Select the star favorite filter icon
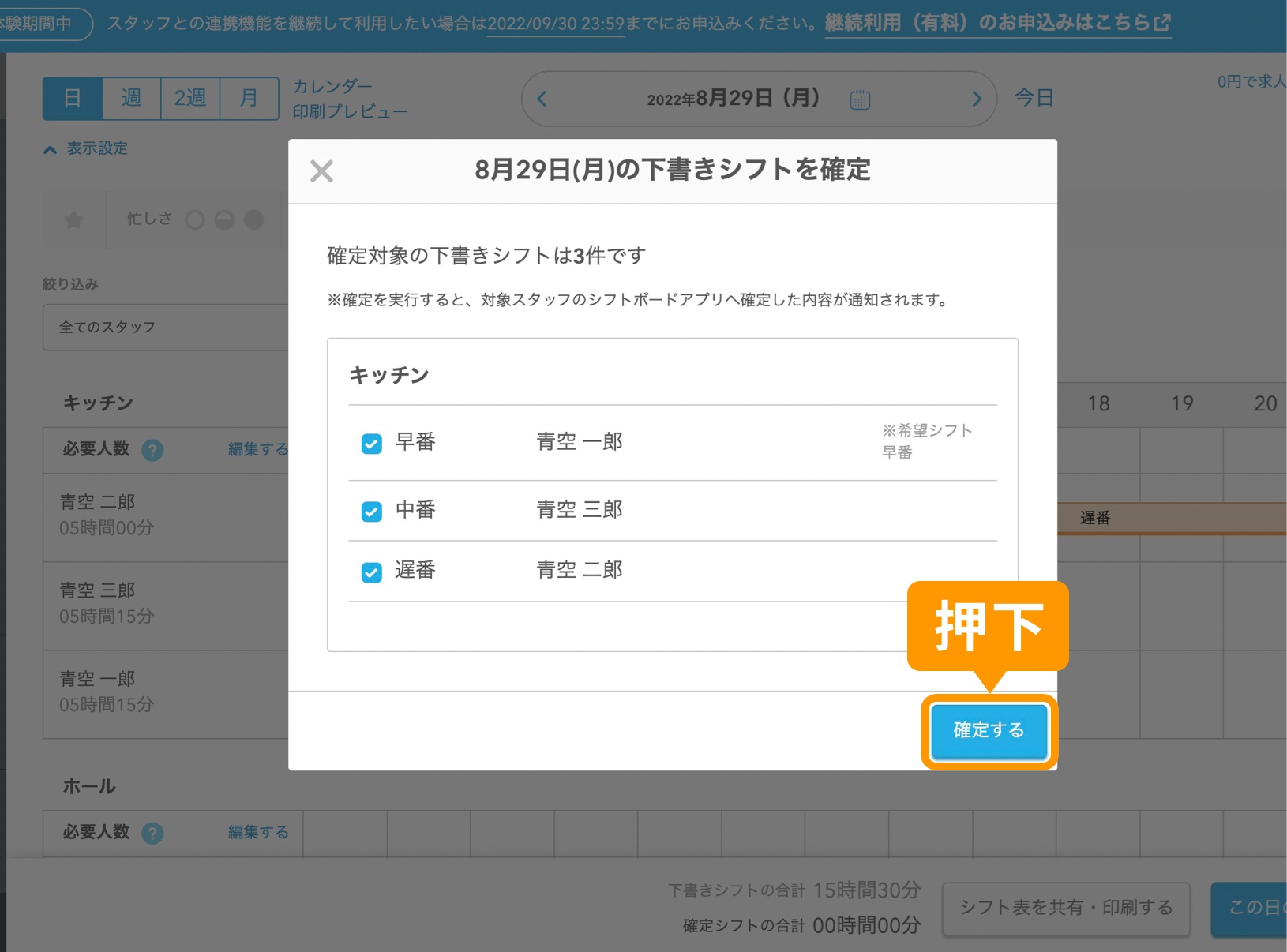The width and height of the screenshot is (1287, 952). point(72,220)
